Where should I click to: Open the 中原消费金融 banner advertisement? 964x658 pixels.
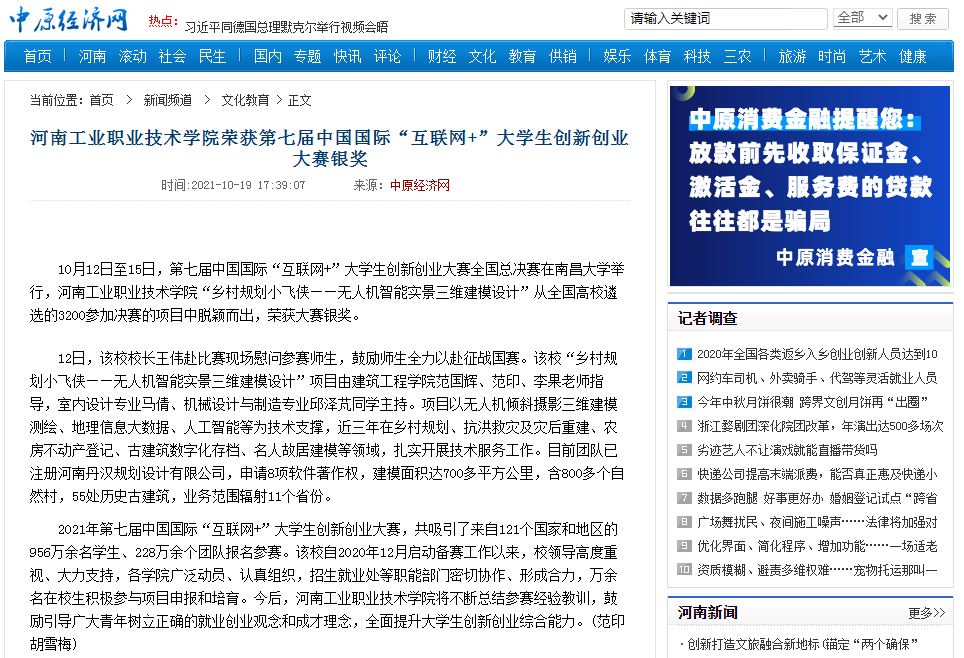[809, 186]
